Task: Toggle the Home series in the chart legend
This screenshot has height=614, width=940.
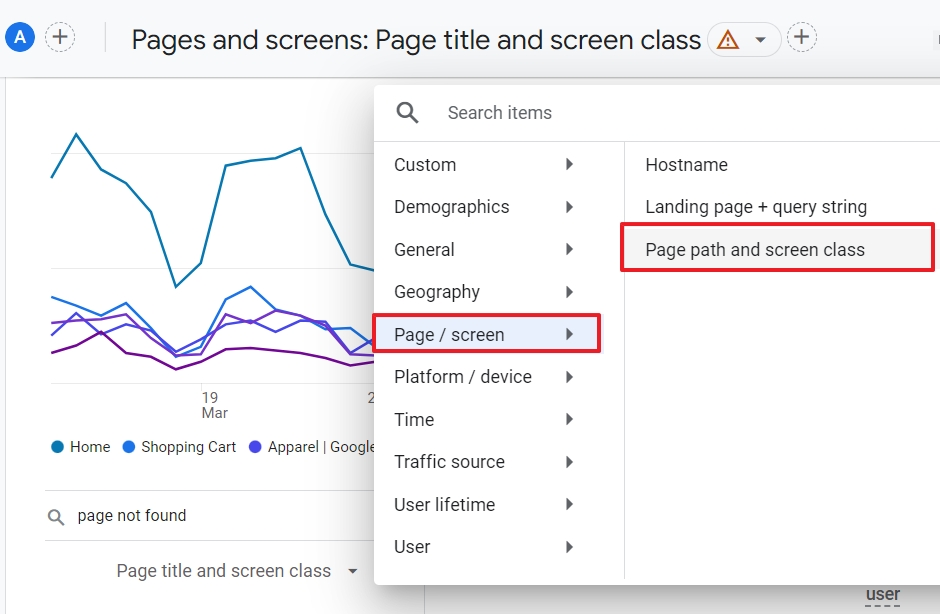Action: [x=80, y=447]
